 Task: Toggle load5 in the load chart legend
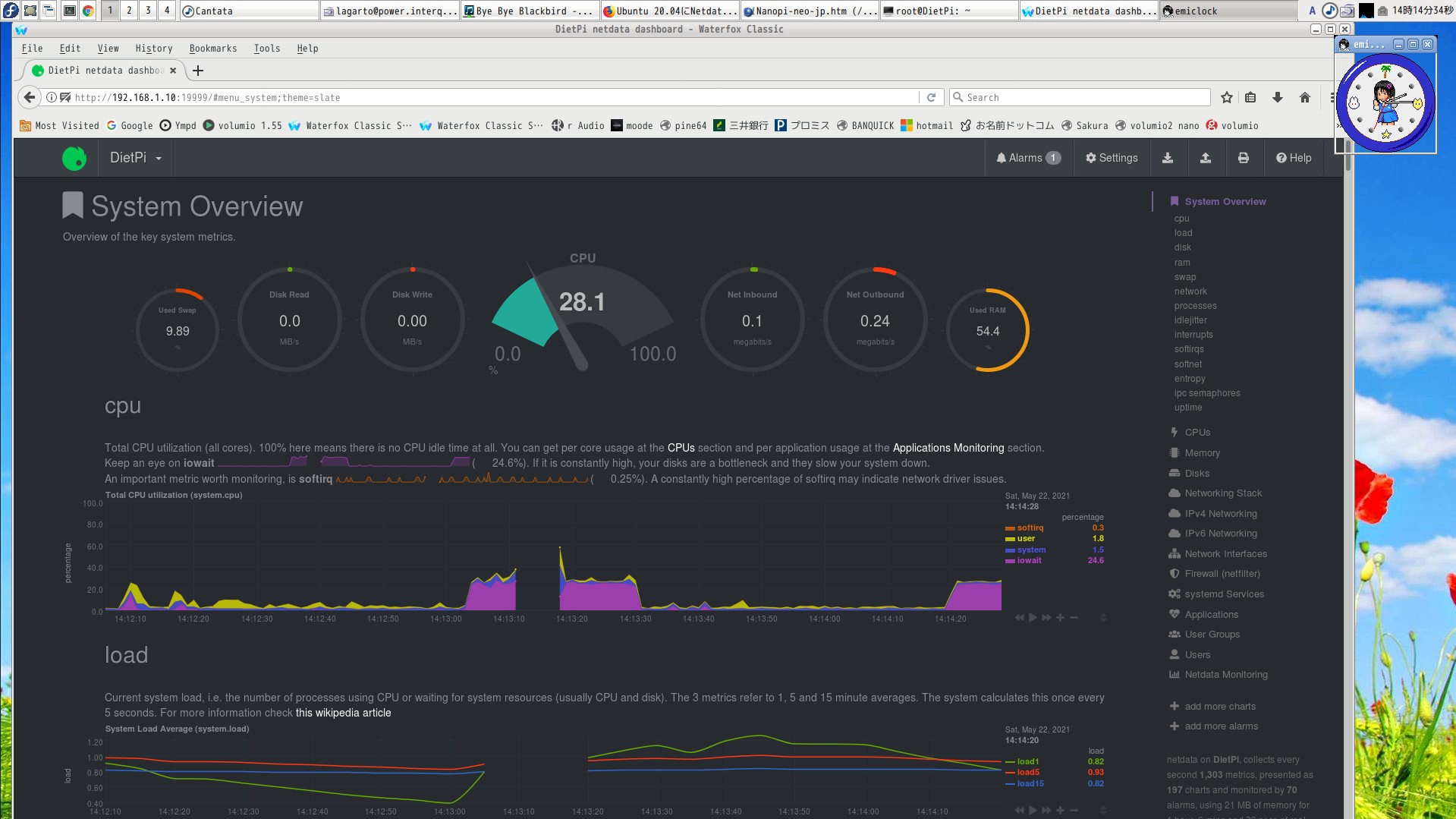point(1028,772)
